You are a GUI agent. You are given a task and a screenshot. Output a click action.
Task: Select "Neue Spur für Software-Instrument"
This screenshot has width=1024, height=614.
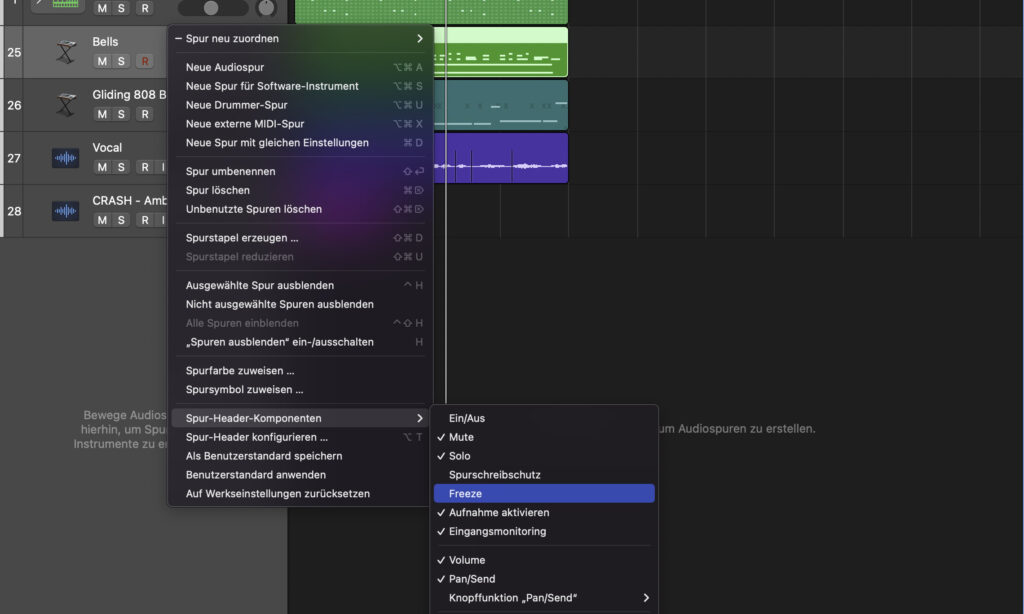(x=300, y=86)
